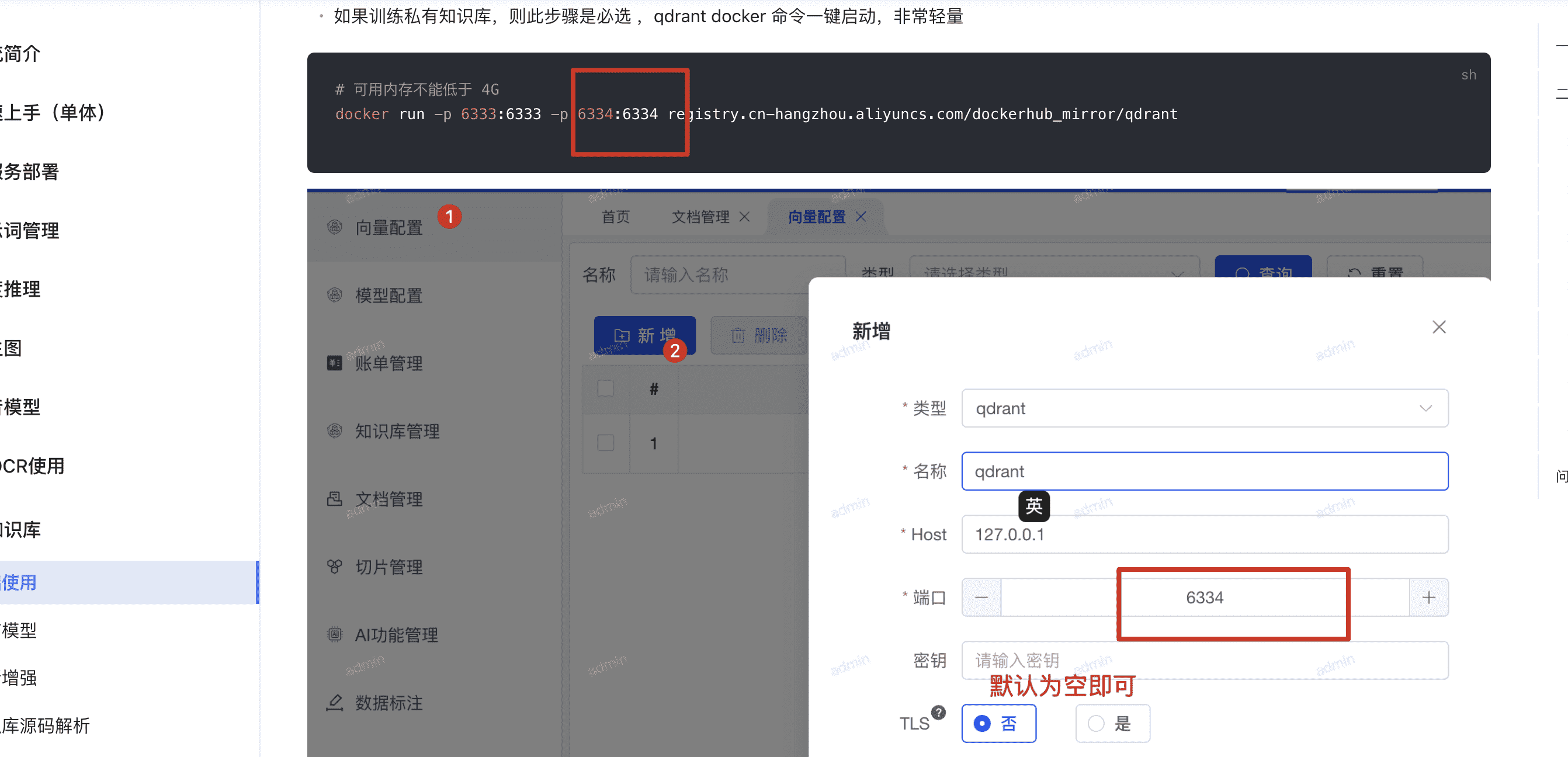Click the 新增 button to add entry
This screenshot has width=1568, height=757.
tap(644, 335)
